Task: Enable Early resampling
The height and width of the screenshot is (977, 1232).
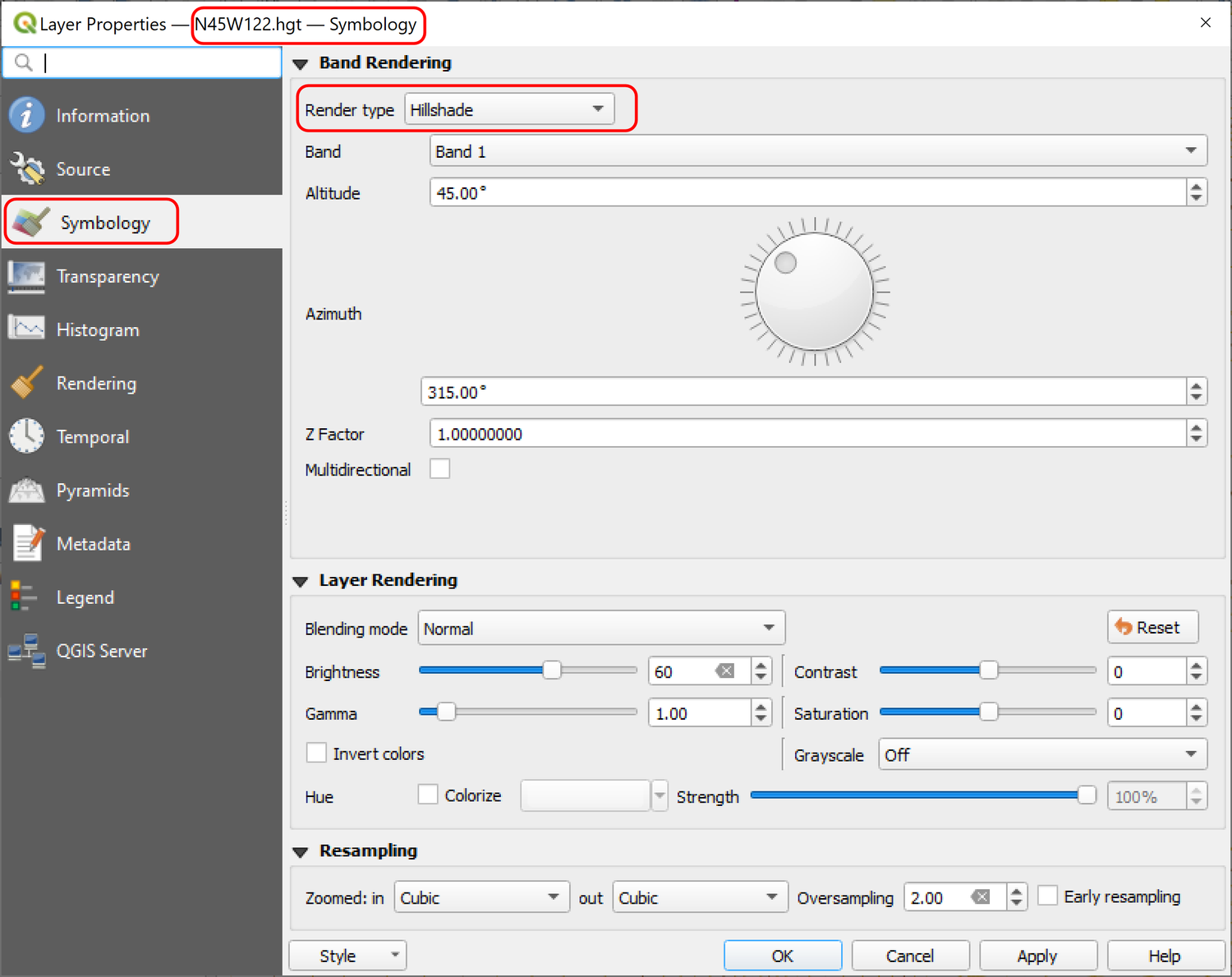Action: coord(1048,896)
